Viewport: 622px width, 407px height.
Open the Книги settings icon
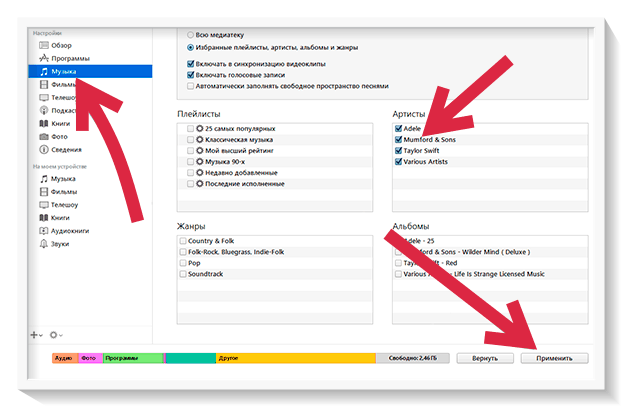click(x=43, y=123)
